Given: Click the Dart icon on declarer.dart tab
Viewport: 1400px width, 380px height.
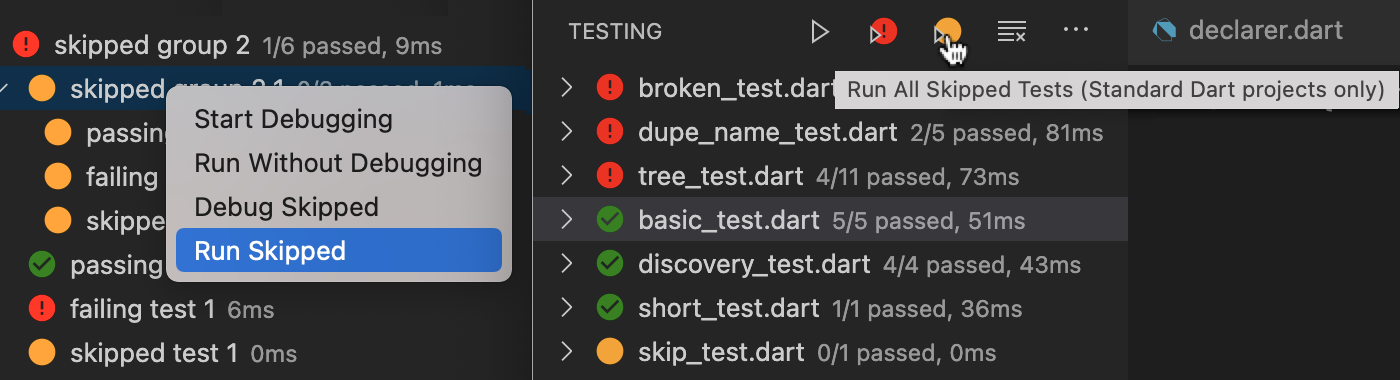Looking at the screenshot, I should tap(1164, 31).
